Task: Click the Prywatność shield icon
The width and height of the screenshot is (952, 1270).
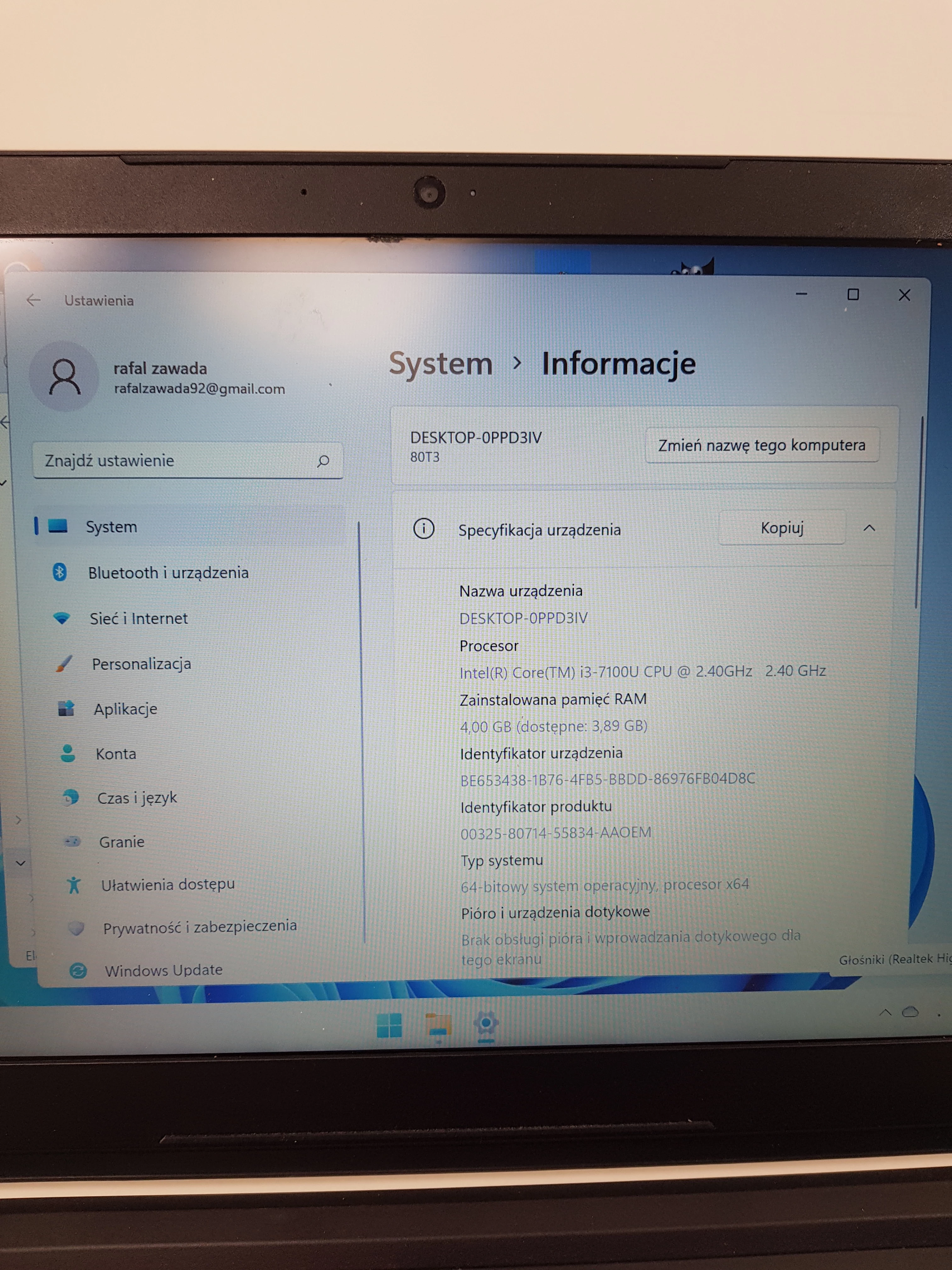Action: coord(76,928)
